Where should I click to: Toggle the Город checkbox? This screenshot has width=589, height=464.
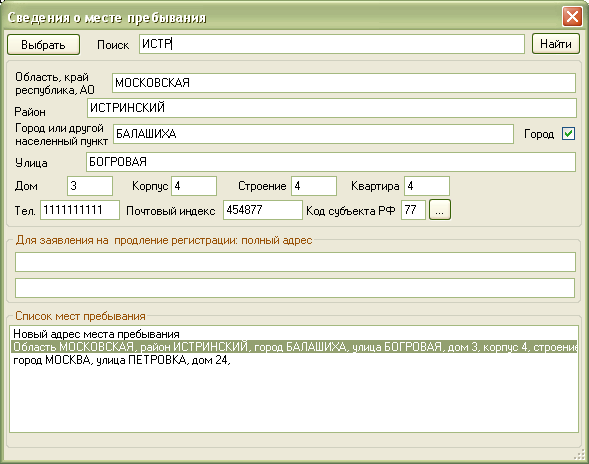(568, 134)
